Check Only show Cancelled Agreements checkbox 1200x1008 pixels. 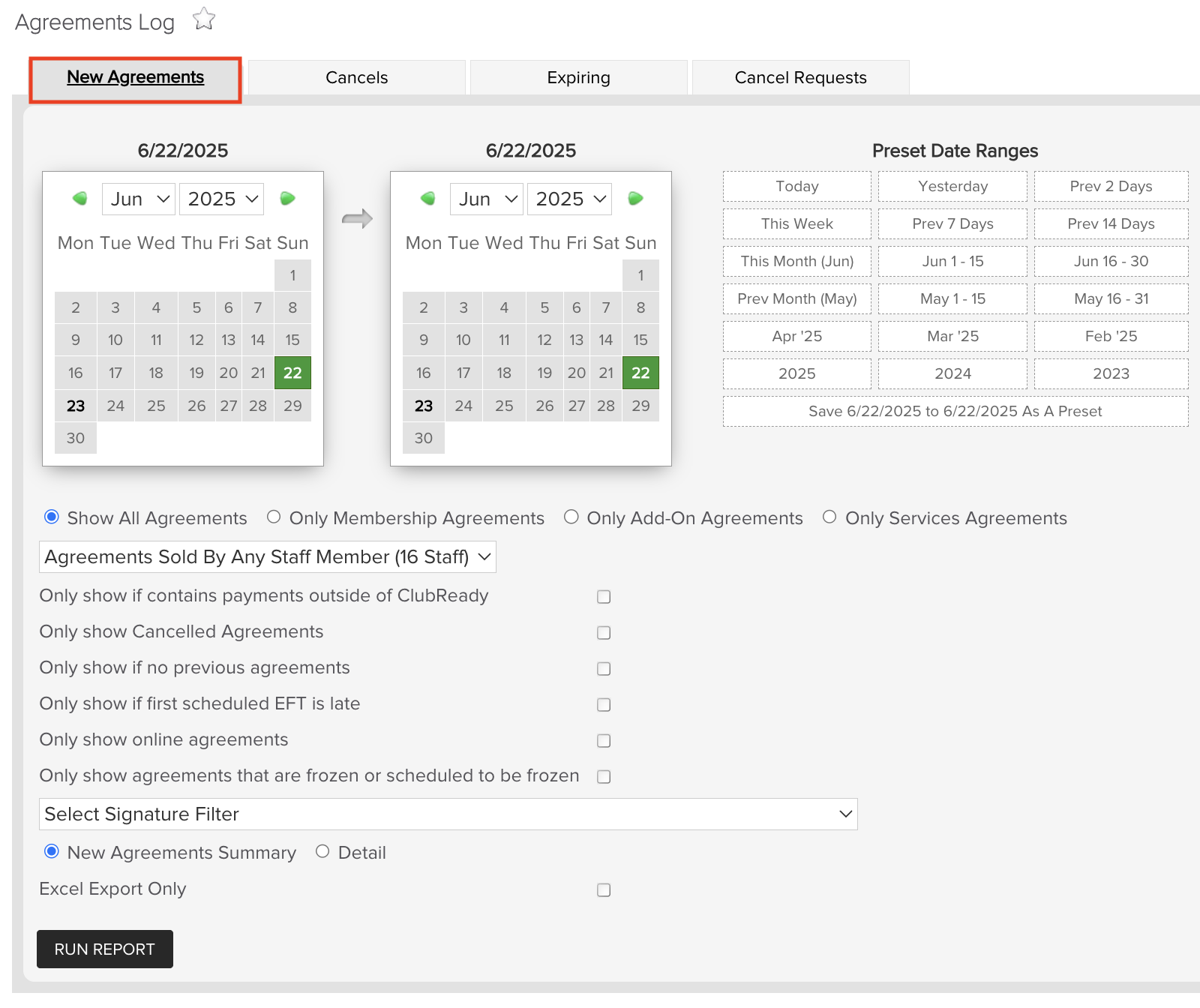tap(604, 633)
